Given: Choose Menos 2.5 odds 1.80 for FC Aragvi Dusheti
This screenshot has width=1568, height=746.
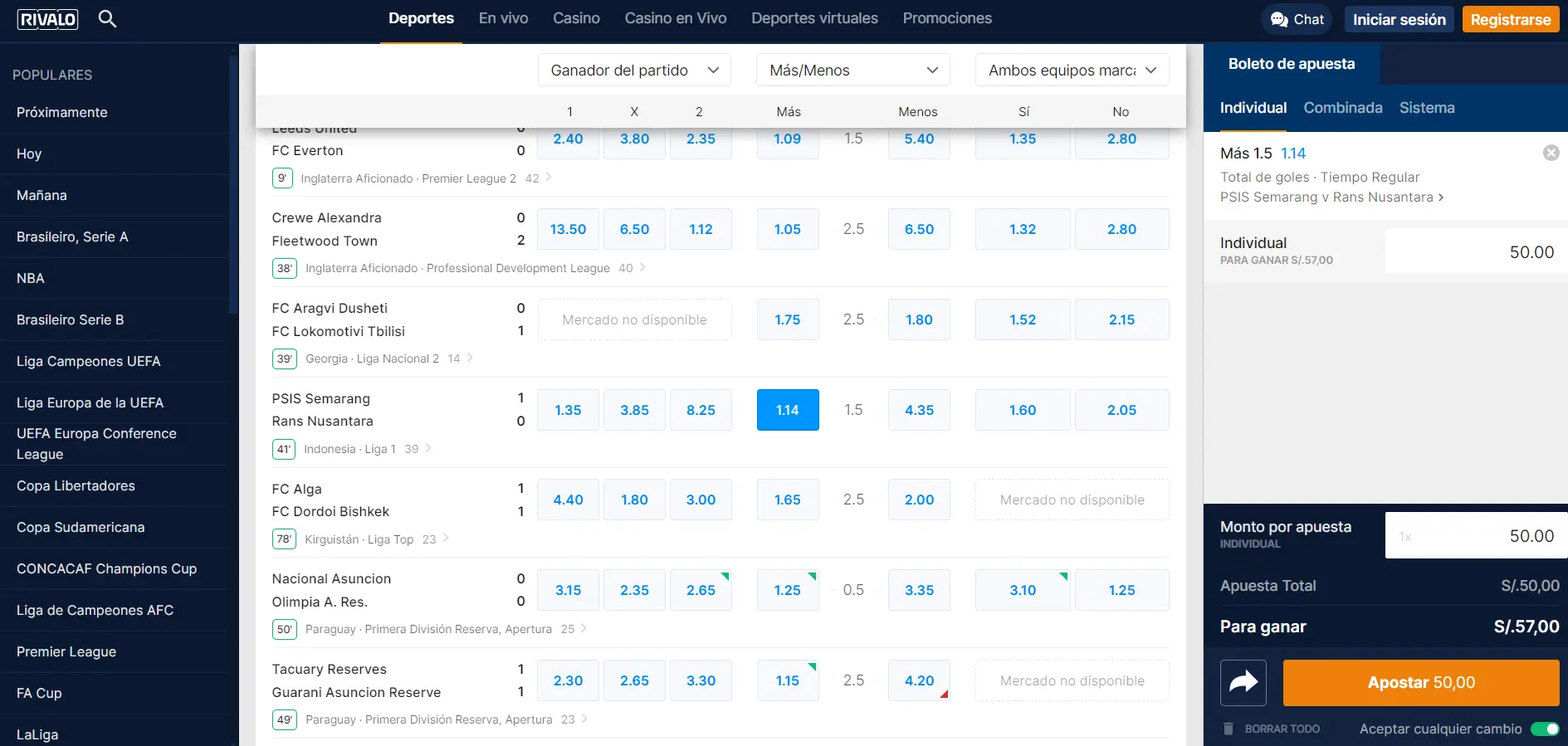Looking at the screenshot, I should [x=919, y=319].
